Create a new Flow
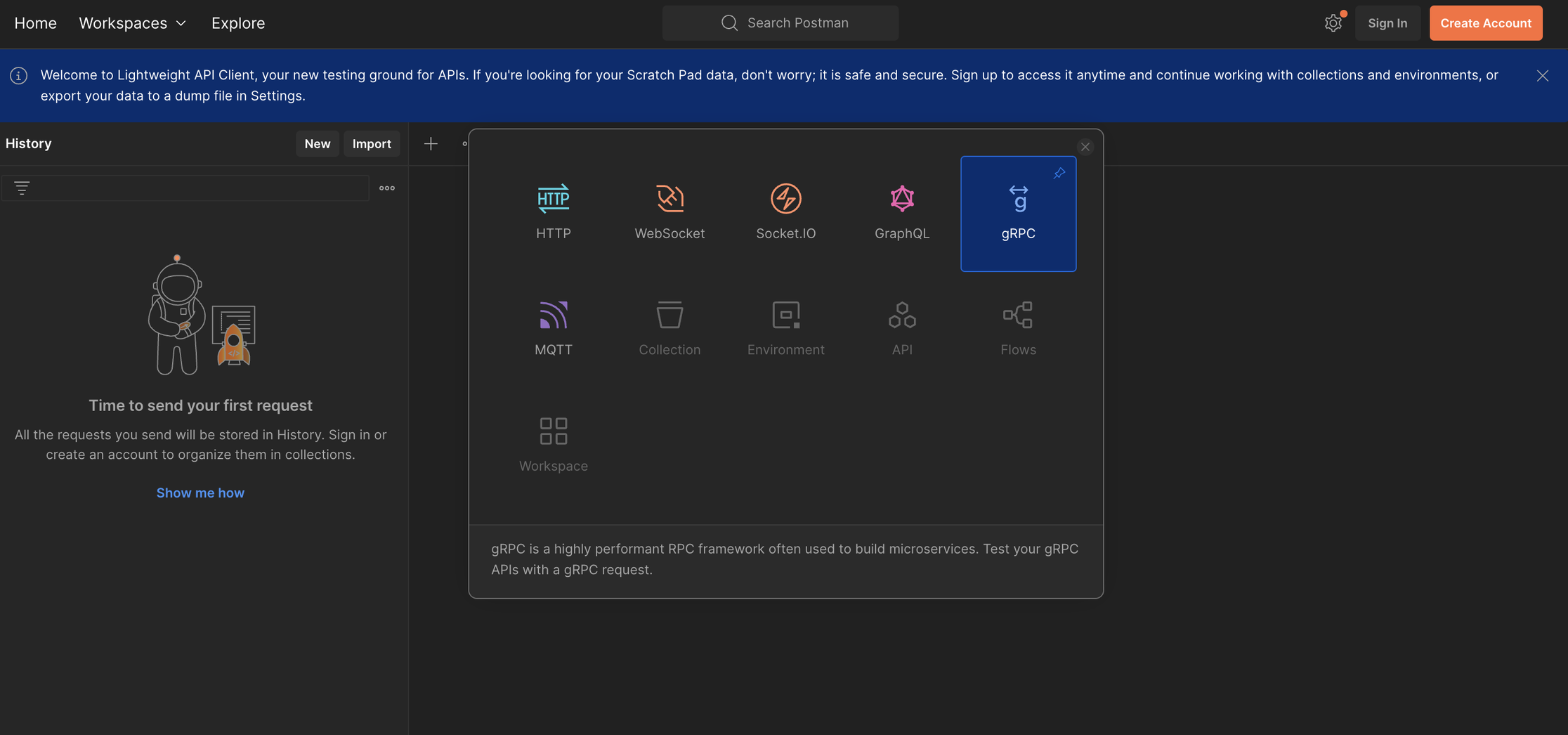 (x=1018, y=327)
